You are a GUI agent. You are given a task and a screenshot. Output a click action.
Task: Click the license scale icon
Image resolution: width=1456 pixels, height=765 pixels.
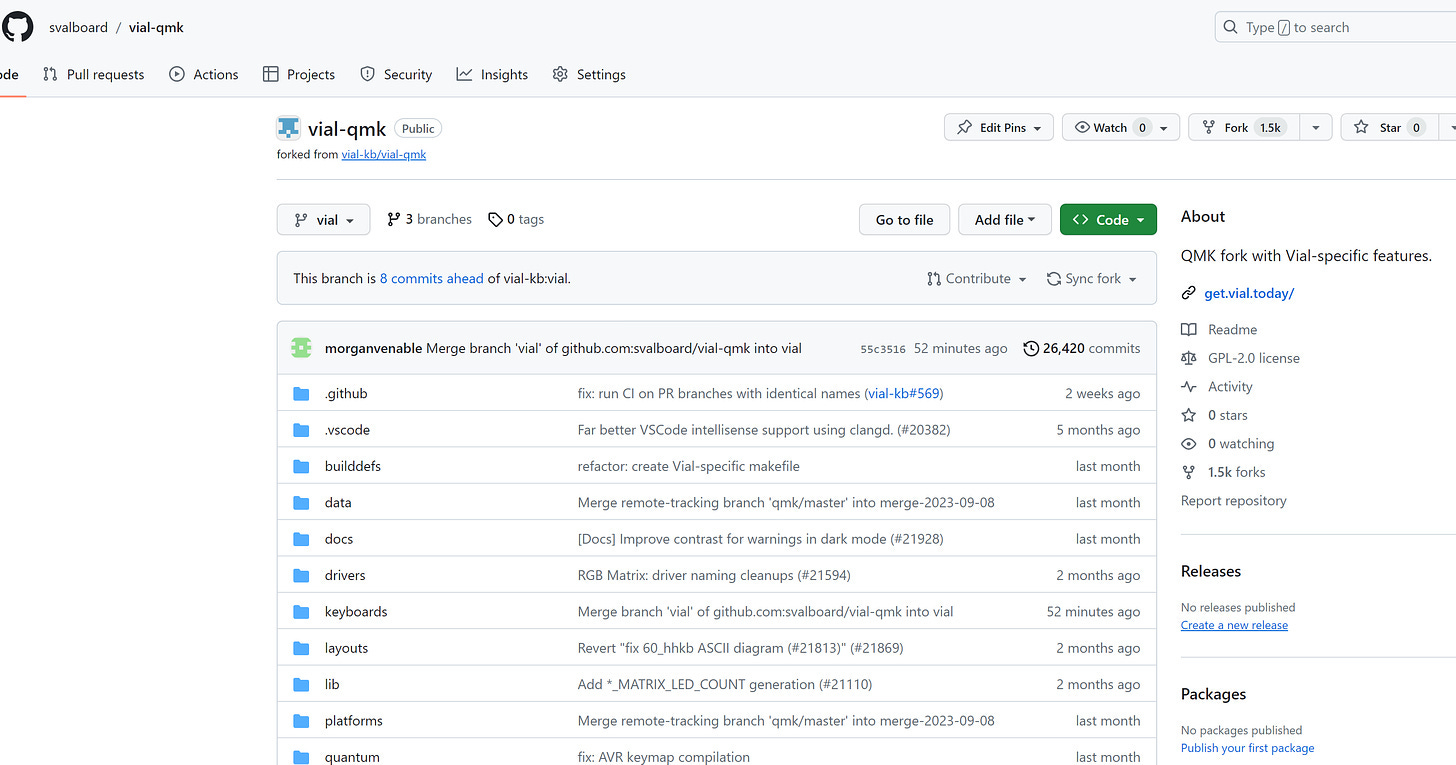(1188, 358)
